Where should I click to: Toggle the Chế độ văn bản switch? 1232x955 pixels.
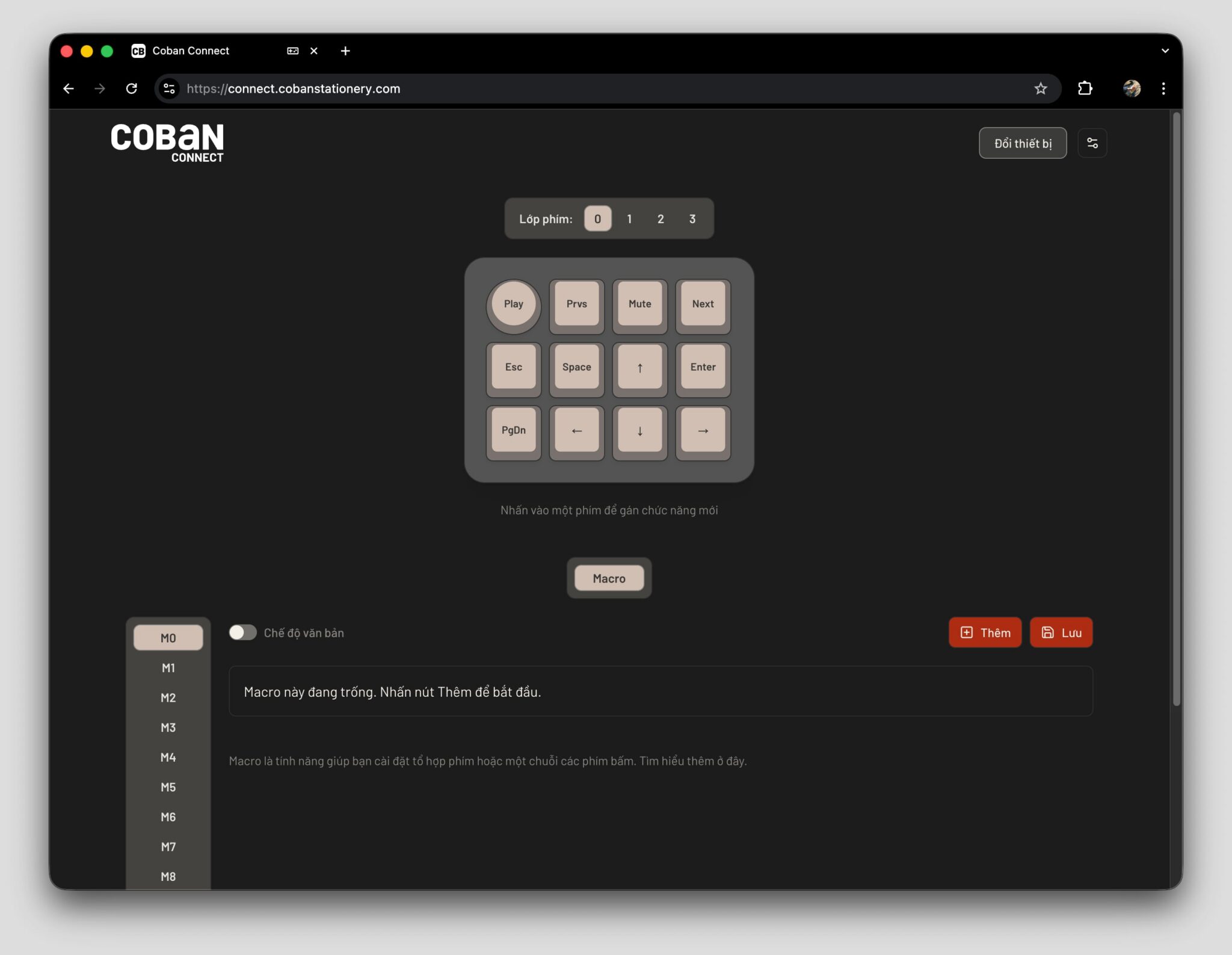point(242,632)
